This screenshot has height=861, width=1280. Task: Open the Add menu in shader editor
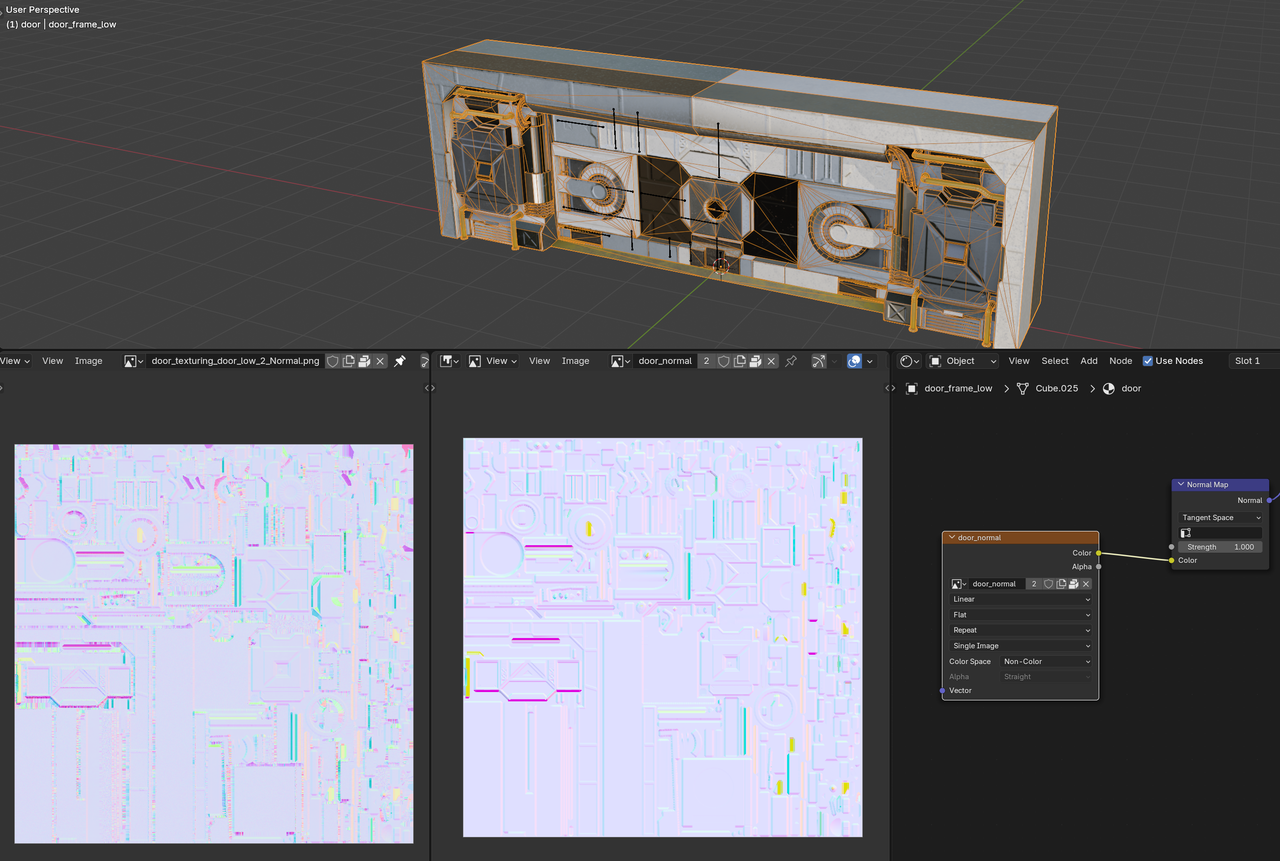[x=1088, y=361]
